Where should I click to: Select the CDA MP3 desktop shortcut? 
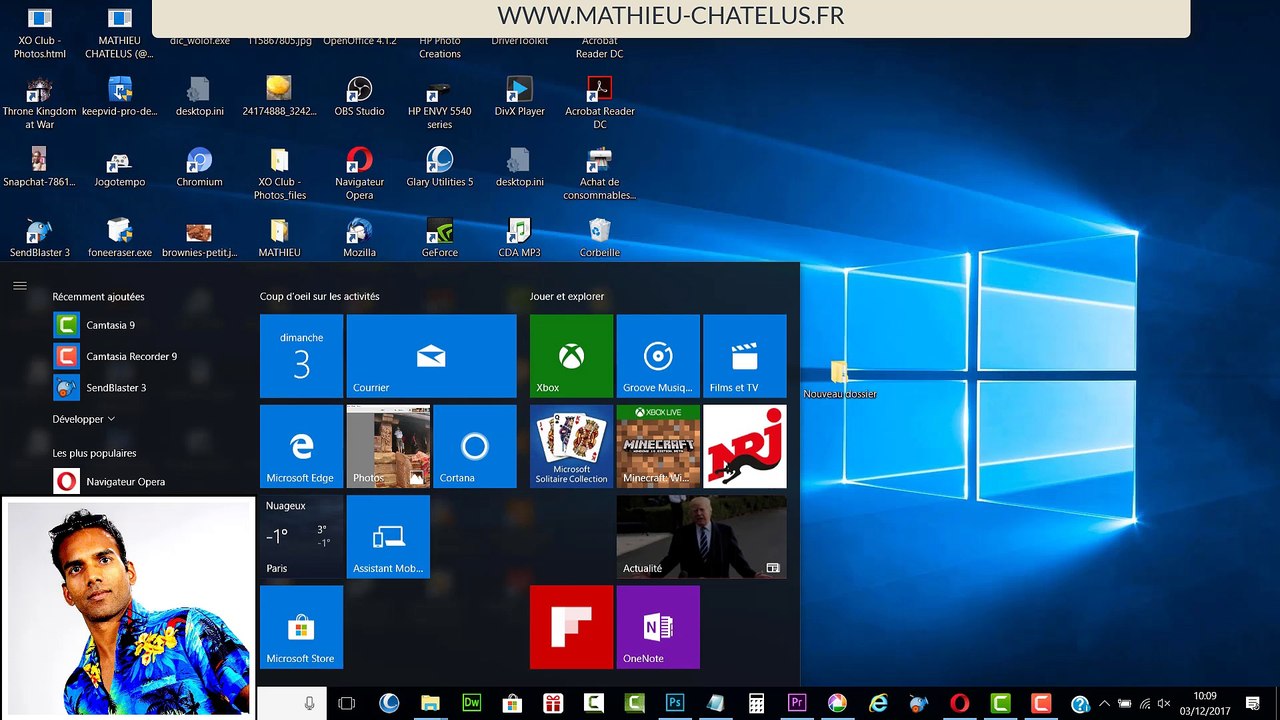[519, 238]
